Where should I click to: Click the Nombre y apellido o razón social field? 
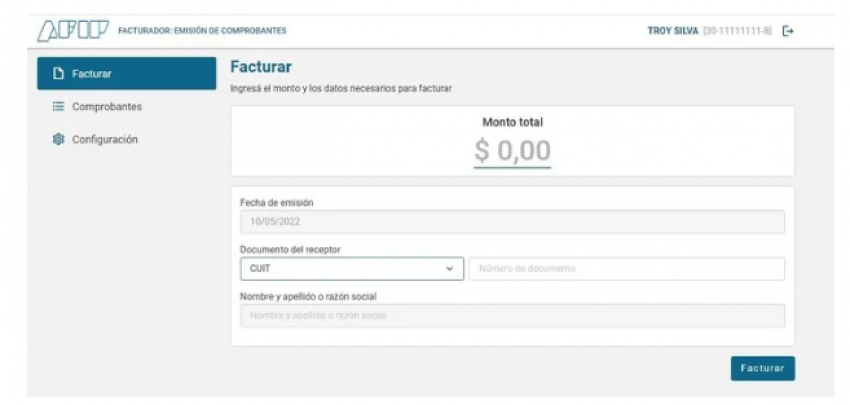coord(512,316)
